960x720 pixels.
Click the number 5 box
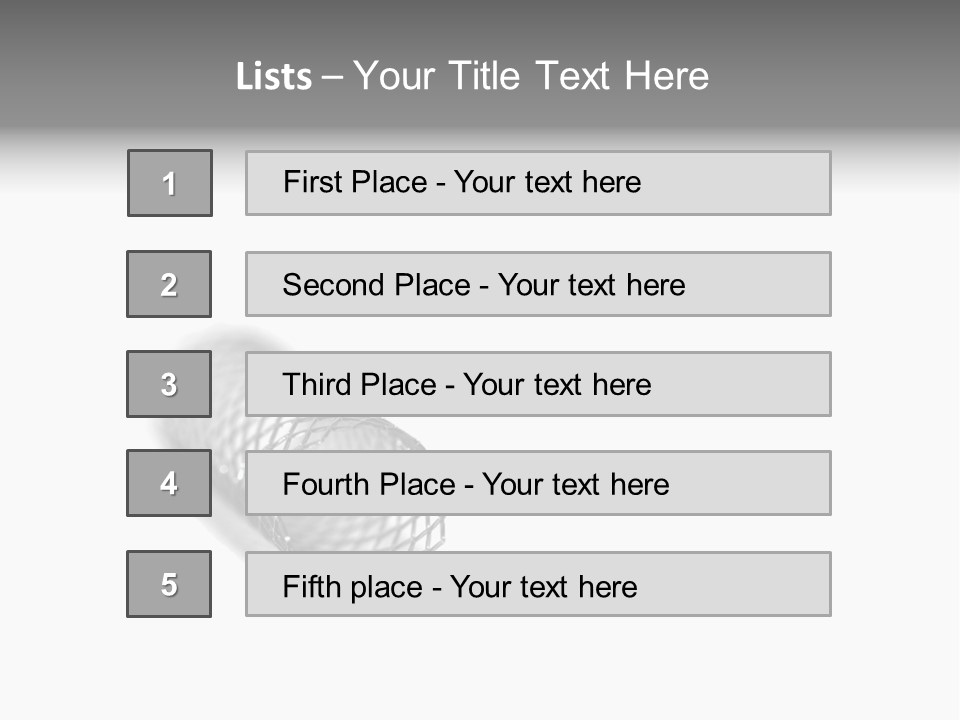pos(169,584)
